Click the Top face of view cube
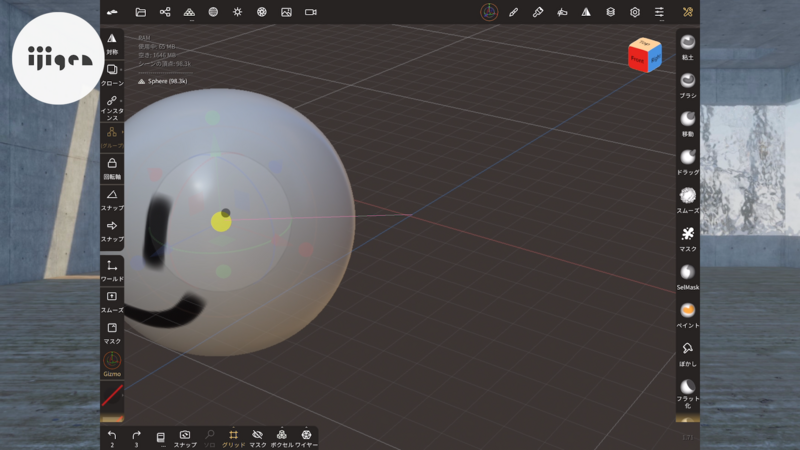The height and width of the screenshot is (450, 800). point(645,43)
